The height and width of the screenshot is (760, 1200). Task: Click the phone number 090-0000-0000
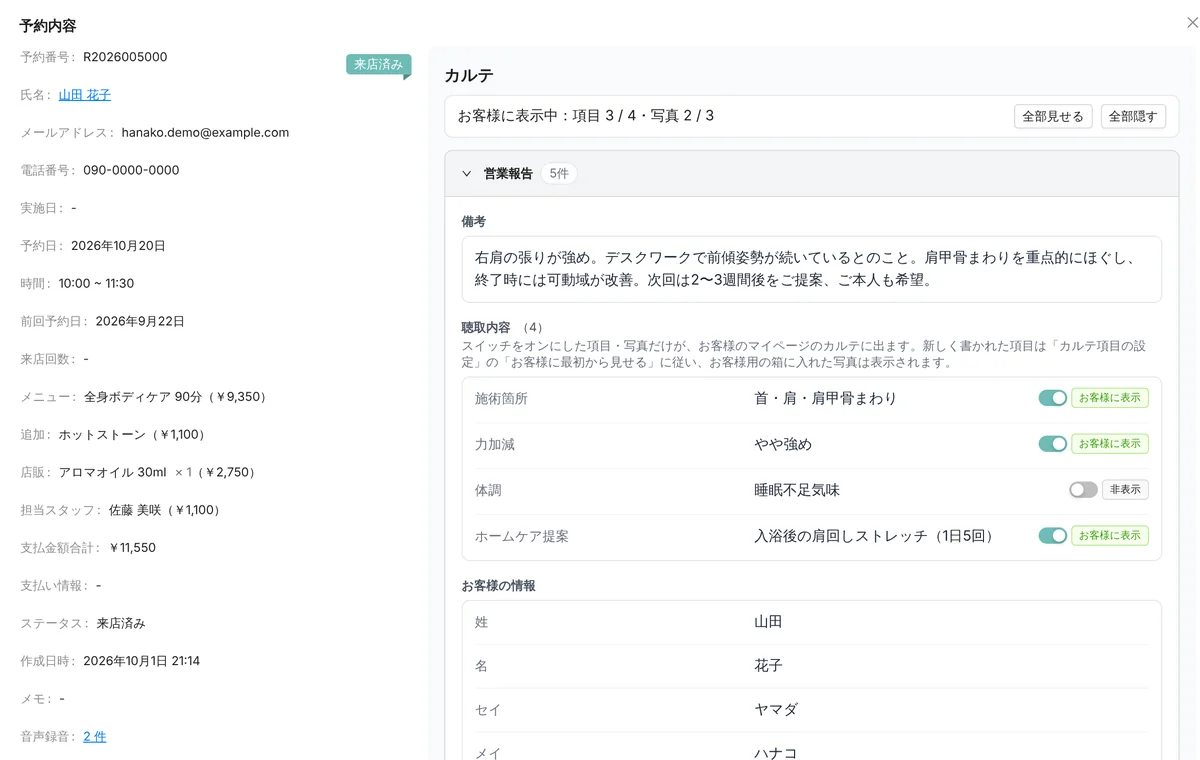pyautogui.click(x=131, y=170)
